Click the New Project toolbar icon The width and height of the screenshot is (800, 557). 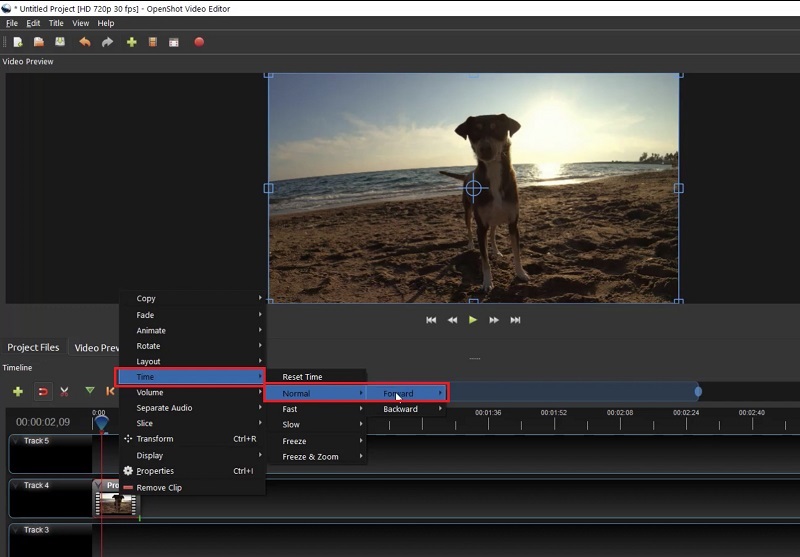click(17, 42)
